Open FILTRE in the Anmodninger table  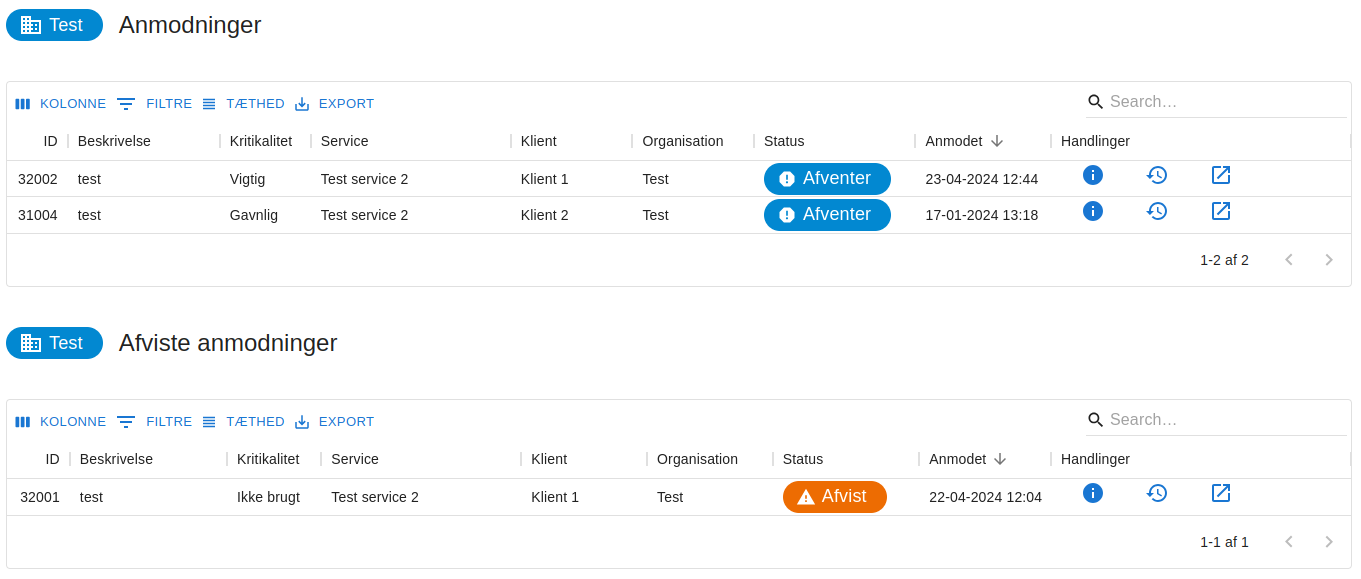[x=155, y=104]
